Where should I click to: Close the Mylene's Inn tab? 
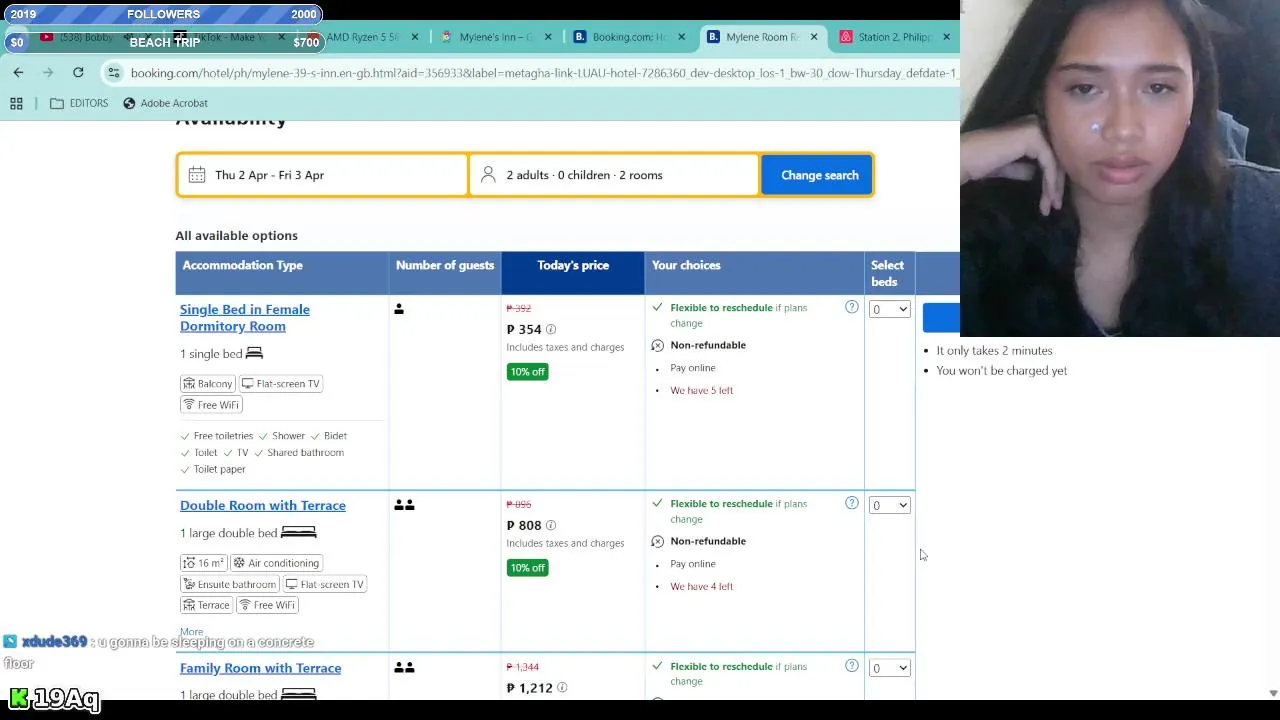(549, 37)
